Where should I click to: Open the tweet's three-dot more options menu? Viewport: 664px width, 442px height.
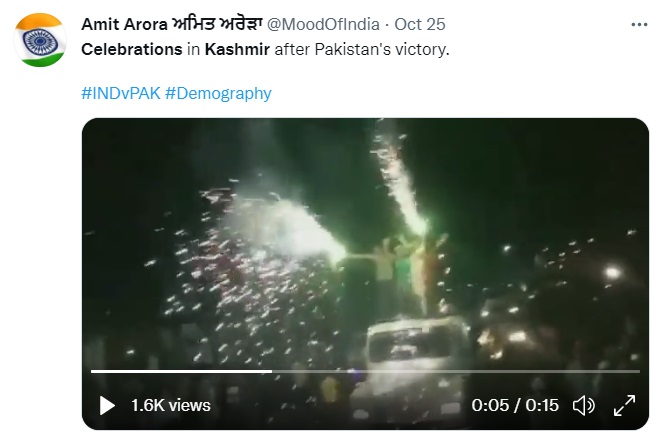coord(639,25)
